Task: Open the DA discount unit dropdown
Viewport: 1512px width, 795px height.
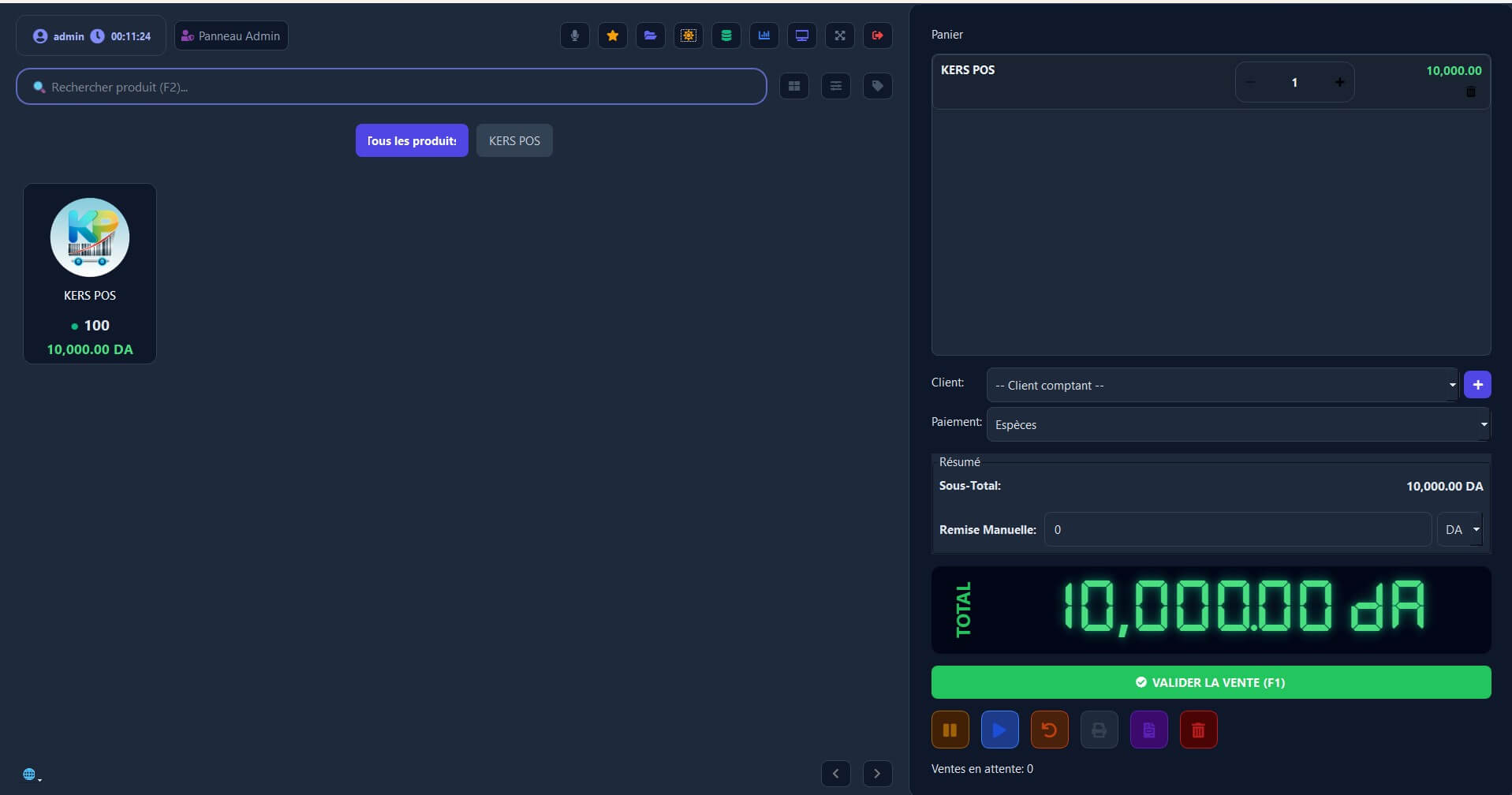Action: [1460, 530]
